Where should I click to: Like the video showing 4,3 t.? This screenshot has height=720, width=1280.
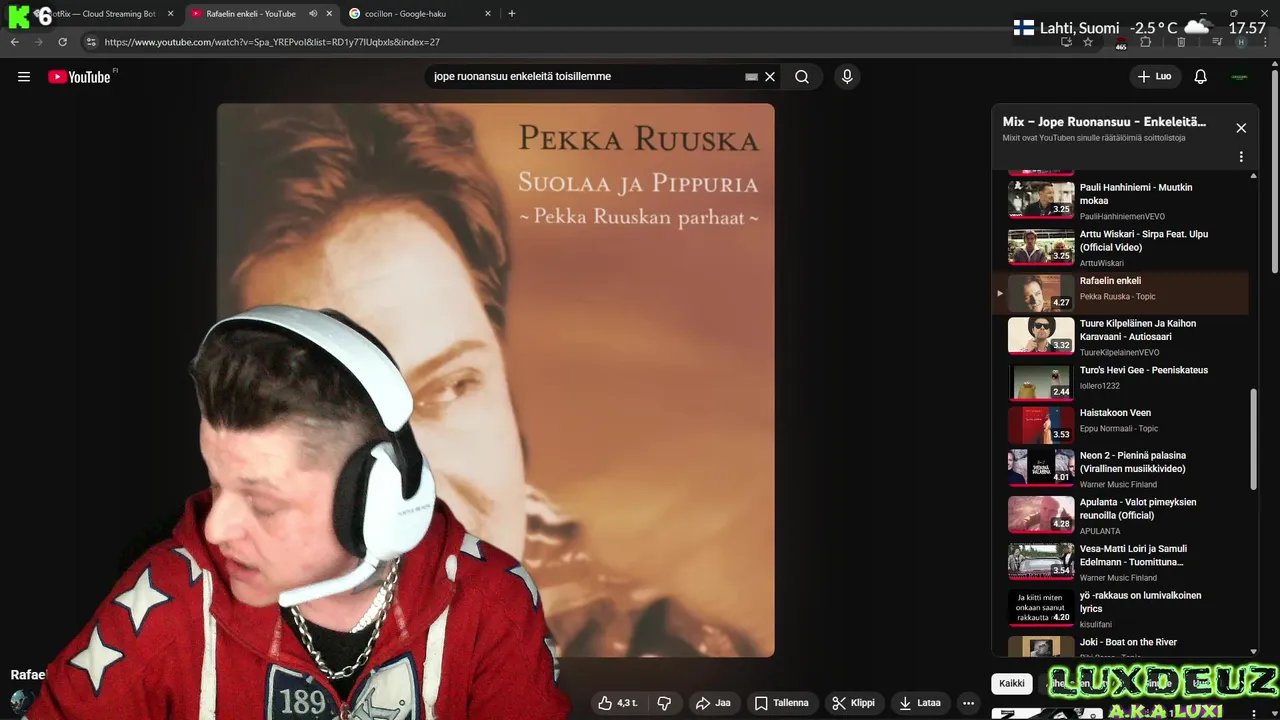point(618,703)
